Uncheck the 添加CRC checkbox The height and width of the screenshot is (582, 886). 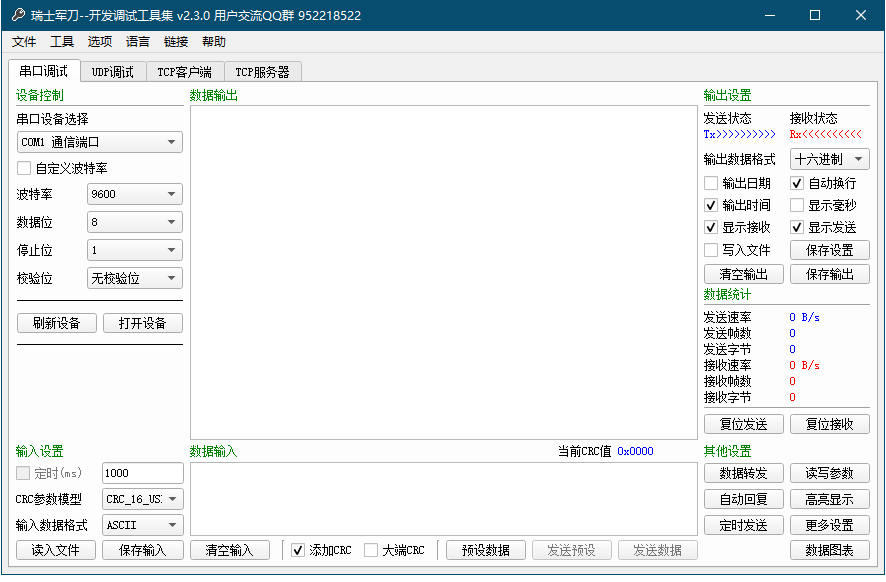point(298,550)
